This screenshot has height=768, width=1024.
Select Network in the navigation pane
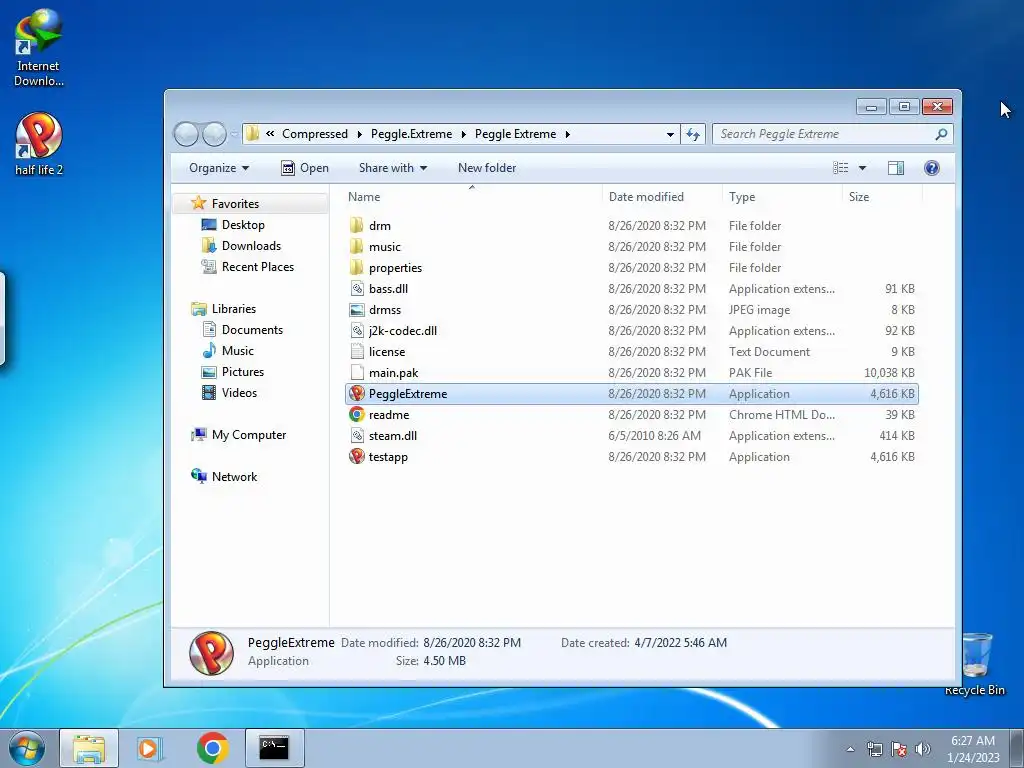[234, 477]
